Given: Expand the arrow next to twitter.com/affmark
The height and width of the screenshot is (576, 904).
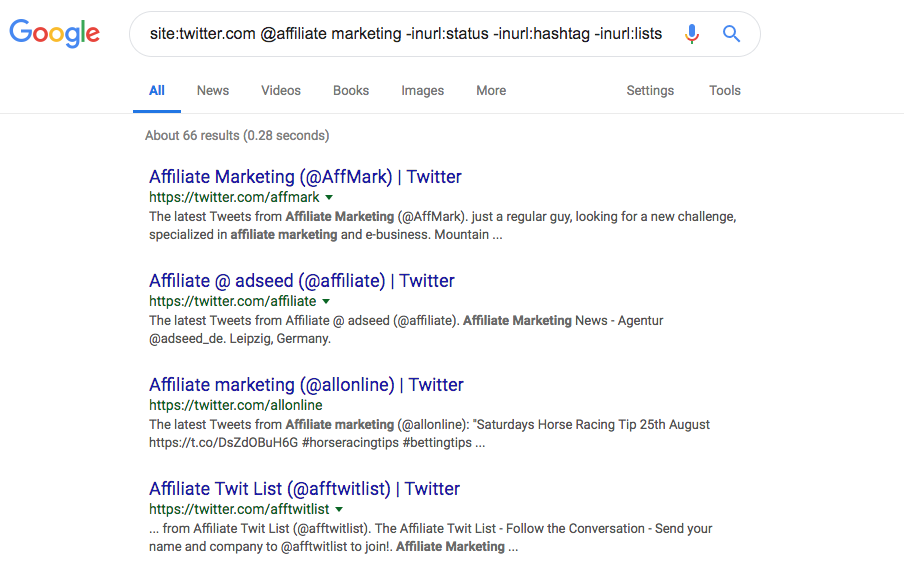Looking at the screenshot, I should tap(329, 198).
